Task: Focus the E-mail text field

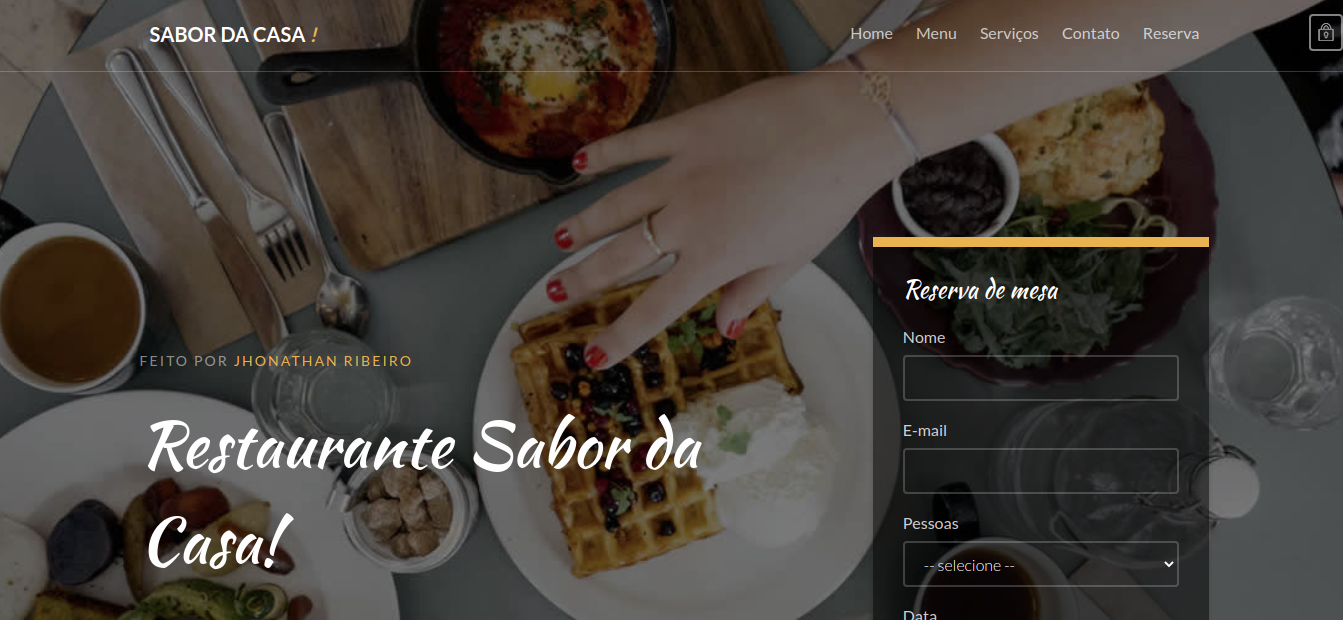Action: (1040, 471)
